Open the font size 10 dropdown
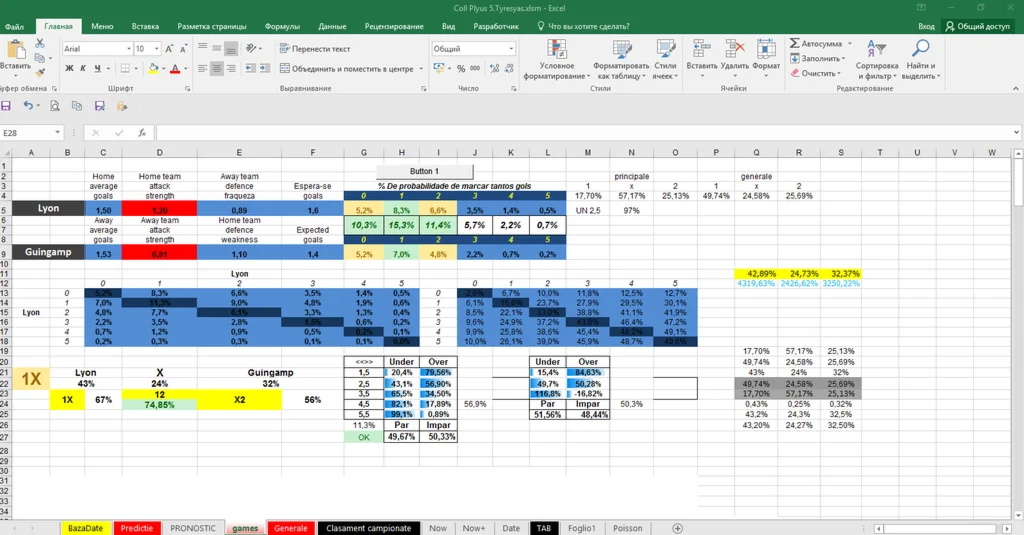The height and width of the screenshot is (535, 1024). (x=156, y=49)
